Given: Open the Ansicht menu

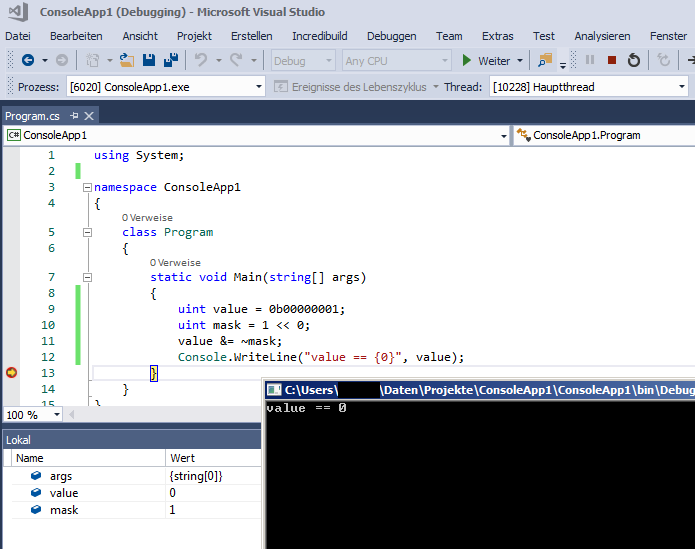Looking at the screenshot, I should click(140, 36).
